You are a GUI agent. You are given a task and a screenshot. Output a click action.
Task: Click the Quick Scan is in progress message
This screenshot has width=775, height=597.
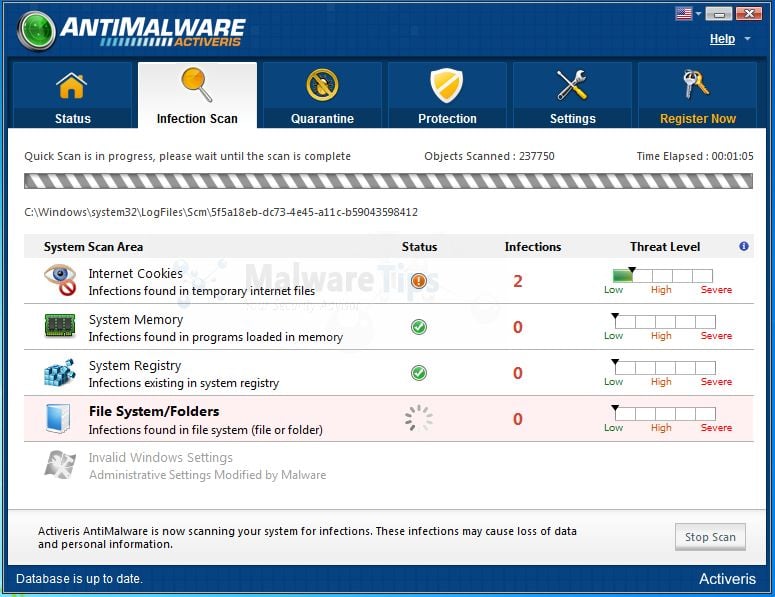[187, 156]
